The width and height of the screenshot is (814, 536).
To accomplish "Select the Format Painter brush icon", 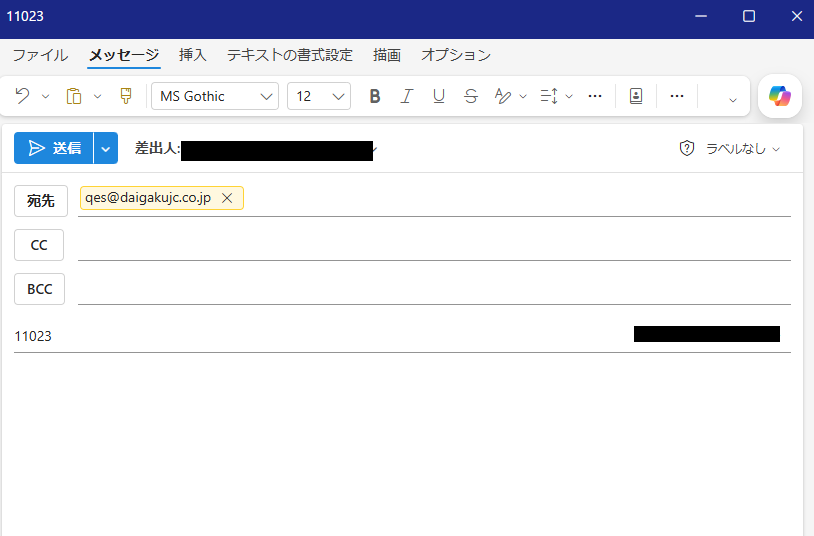I will click(x=126, y=96).
